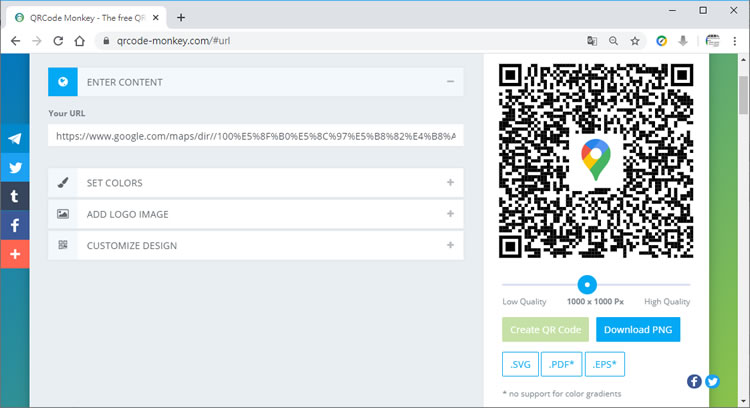
Task: Download the QR code as .EPS
Action: click(605, 364)
